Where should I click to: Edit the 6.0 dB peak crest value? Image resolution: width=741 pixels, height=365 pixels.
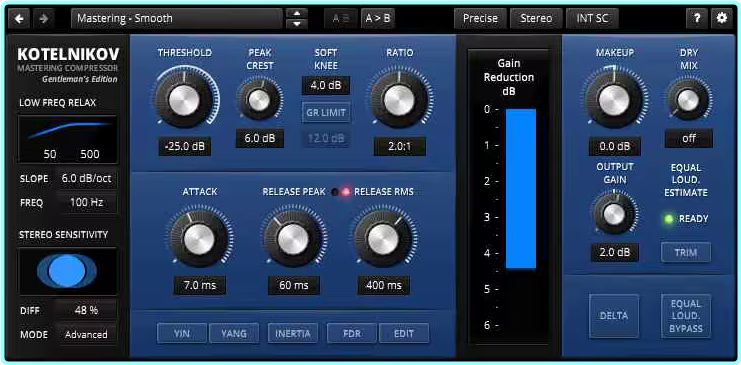(x=260, y=138)
